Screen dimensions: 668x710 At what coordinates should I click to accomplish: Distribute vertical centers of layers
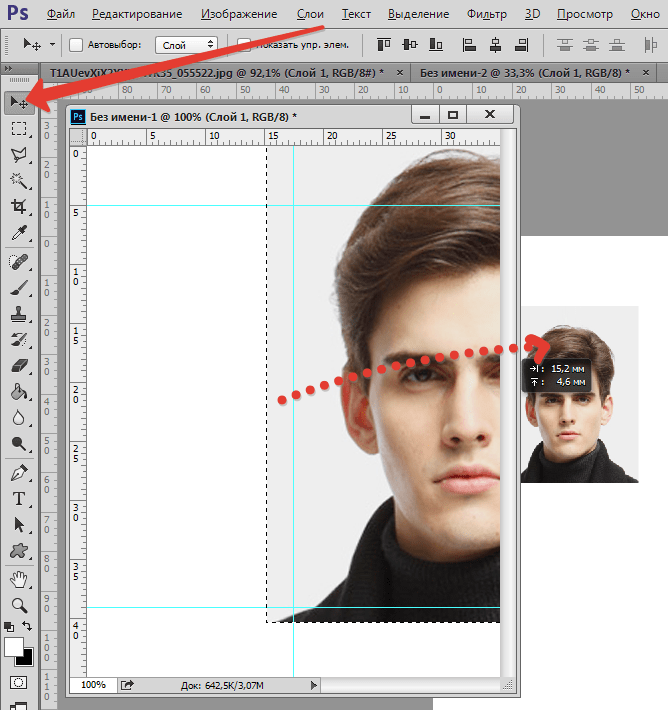591,44
